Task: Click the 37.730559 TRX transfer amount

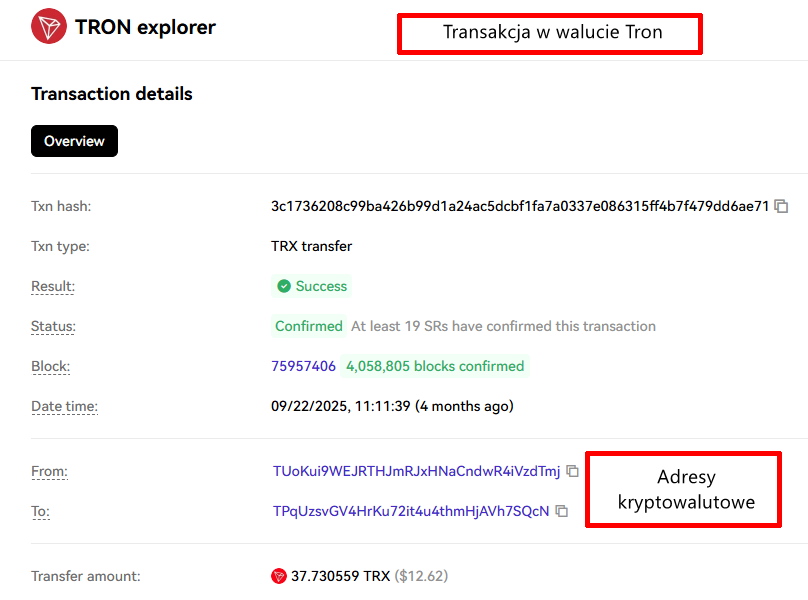Action: click(340, 576)
